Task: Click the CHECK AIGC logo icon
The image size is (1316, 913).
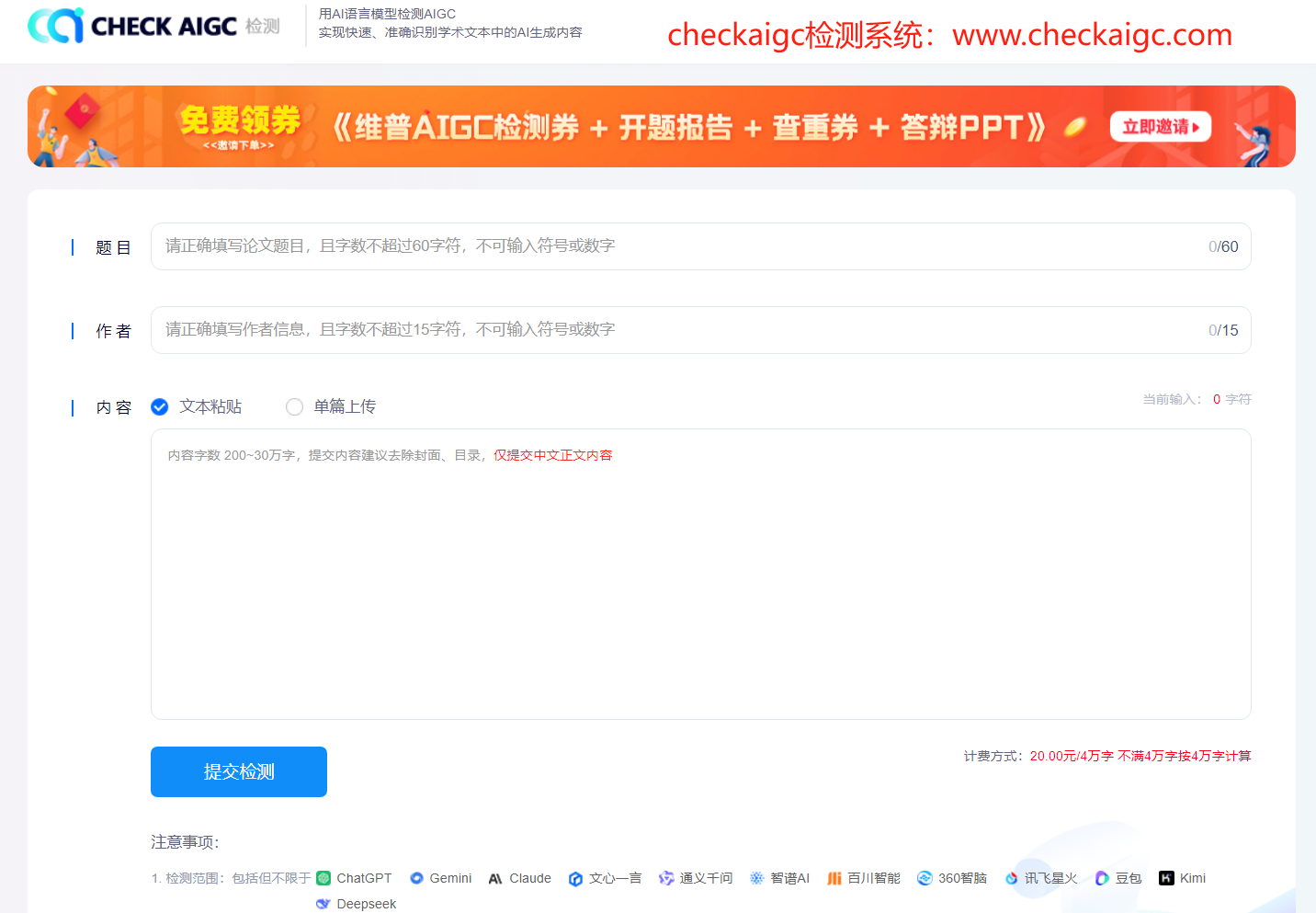Action: tap(56, 26)
